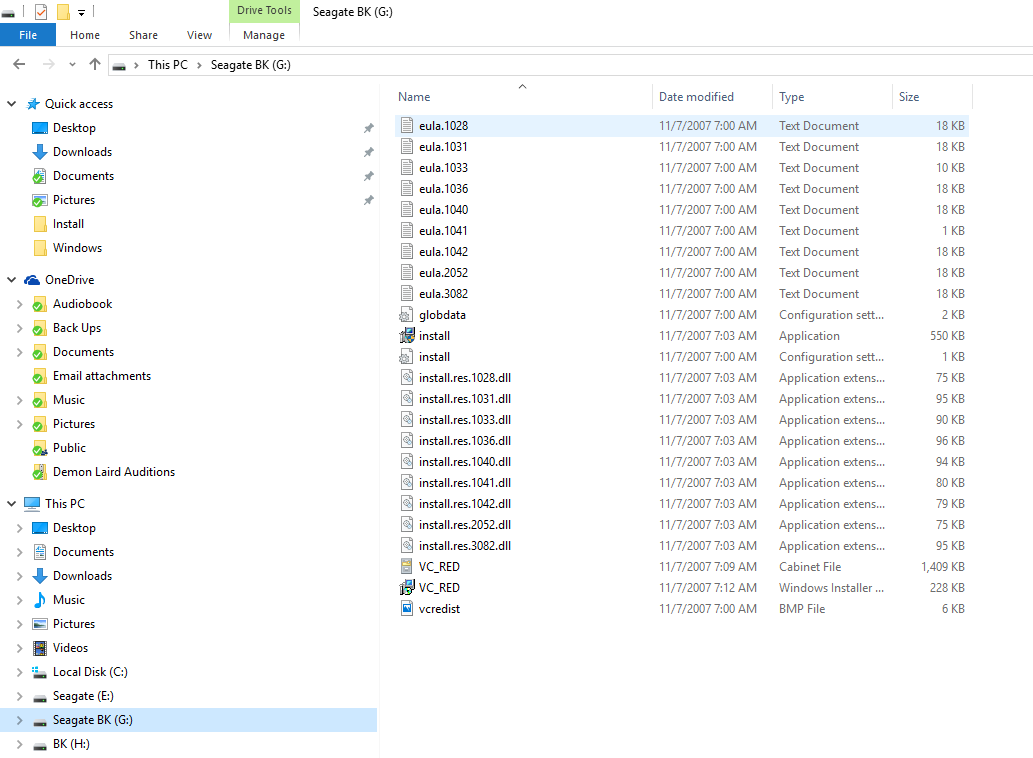Open the Windows folder in Quick access

77,248
